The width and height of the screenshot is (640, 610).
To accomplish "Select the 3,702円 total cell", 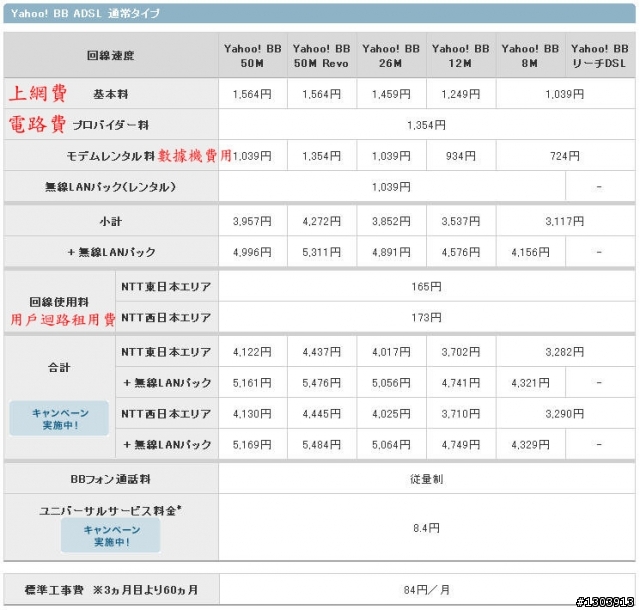I will pyautogui.click(x=461, y=352).
